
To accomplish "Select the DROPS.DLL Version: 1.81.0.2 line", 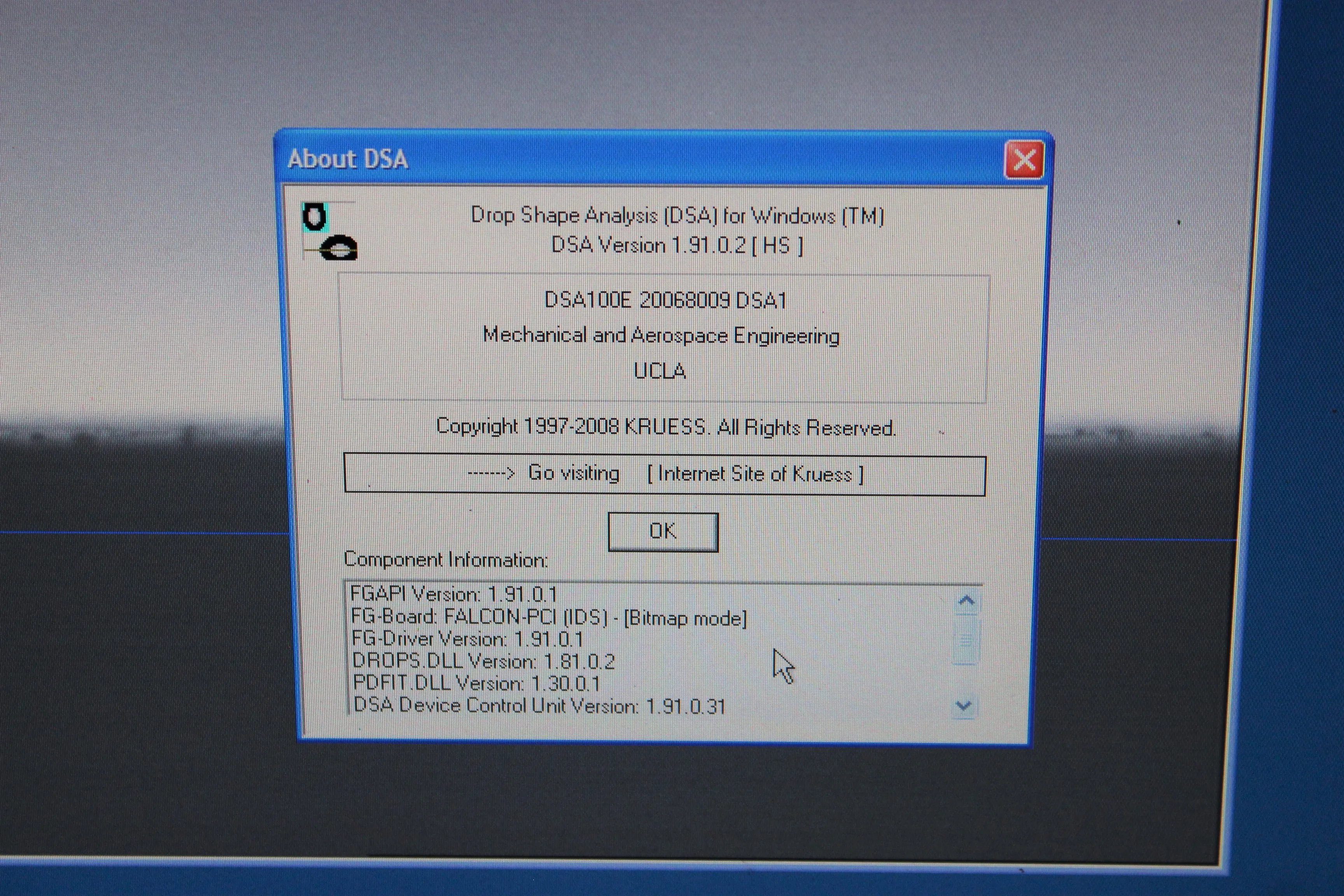I will (x=483, y=661).
